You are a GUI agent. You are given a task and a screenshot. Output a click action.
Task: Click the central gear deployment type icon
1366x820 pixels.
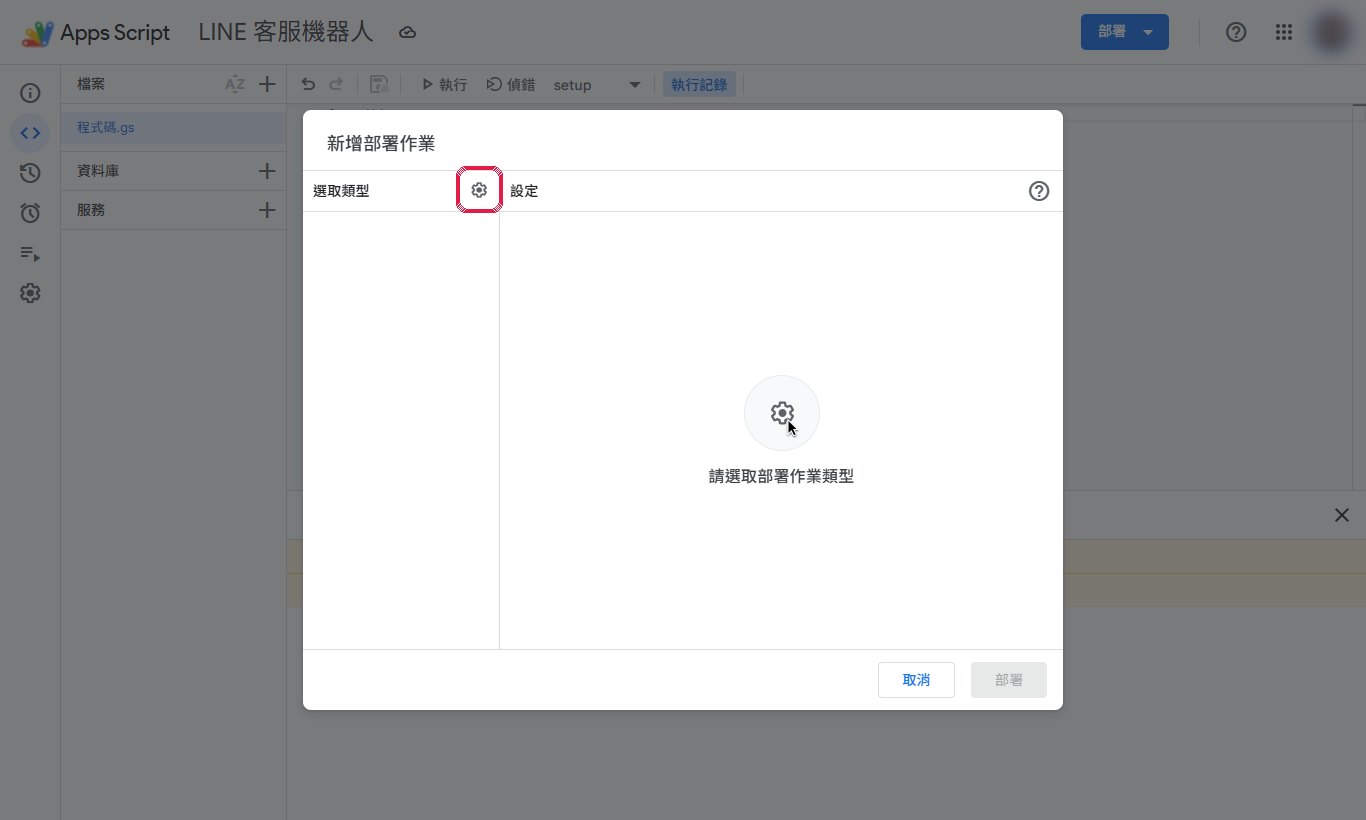click(782, 413)
